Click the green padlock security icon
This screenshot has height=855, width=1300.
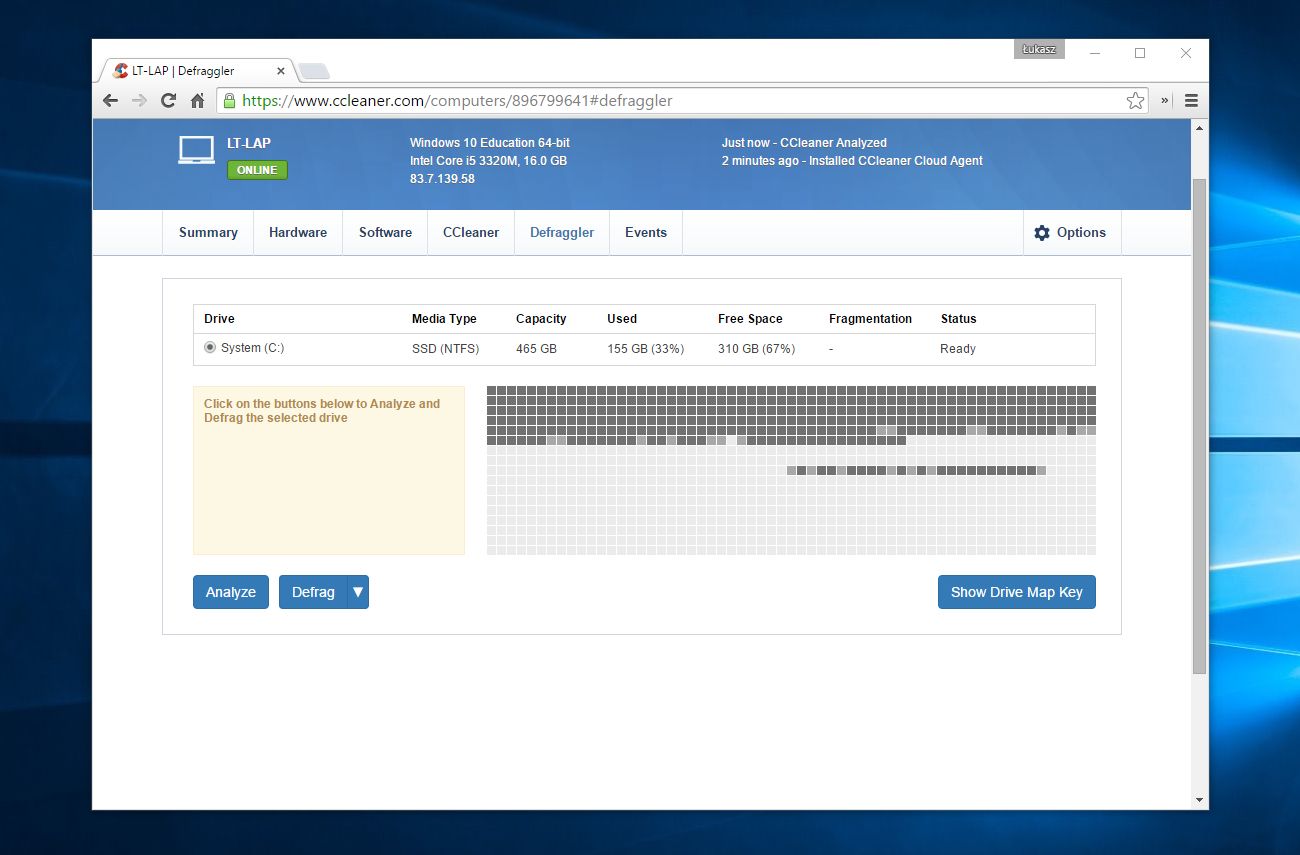[x=229, y=101]
